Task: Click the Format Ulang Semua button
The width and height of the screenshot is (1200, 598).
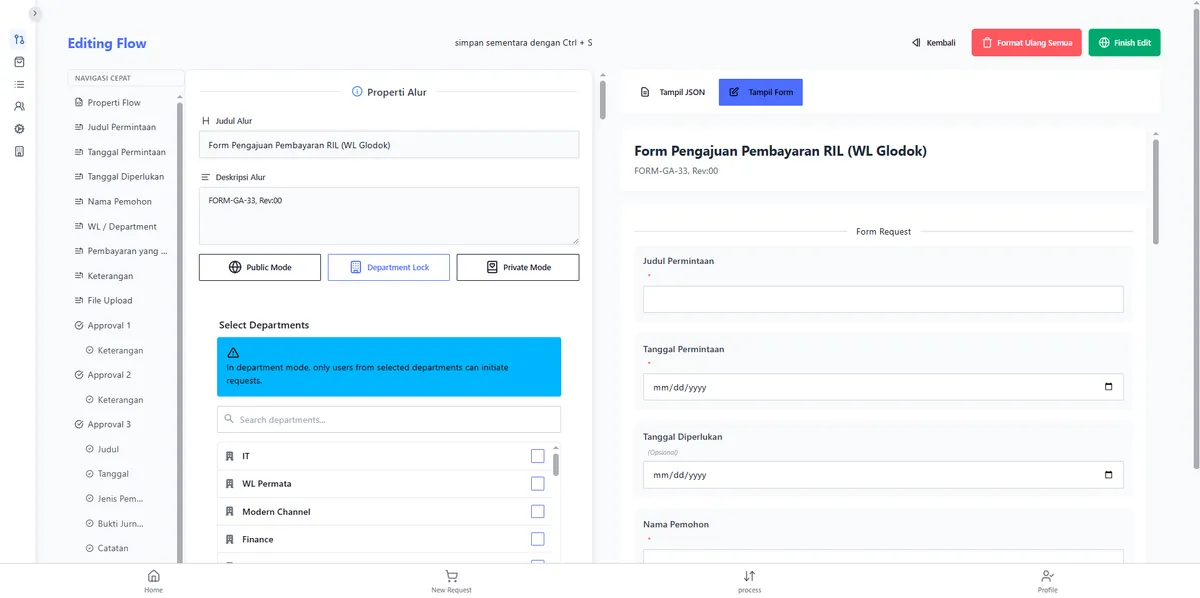Action: [x=1026, y=43]
